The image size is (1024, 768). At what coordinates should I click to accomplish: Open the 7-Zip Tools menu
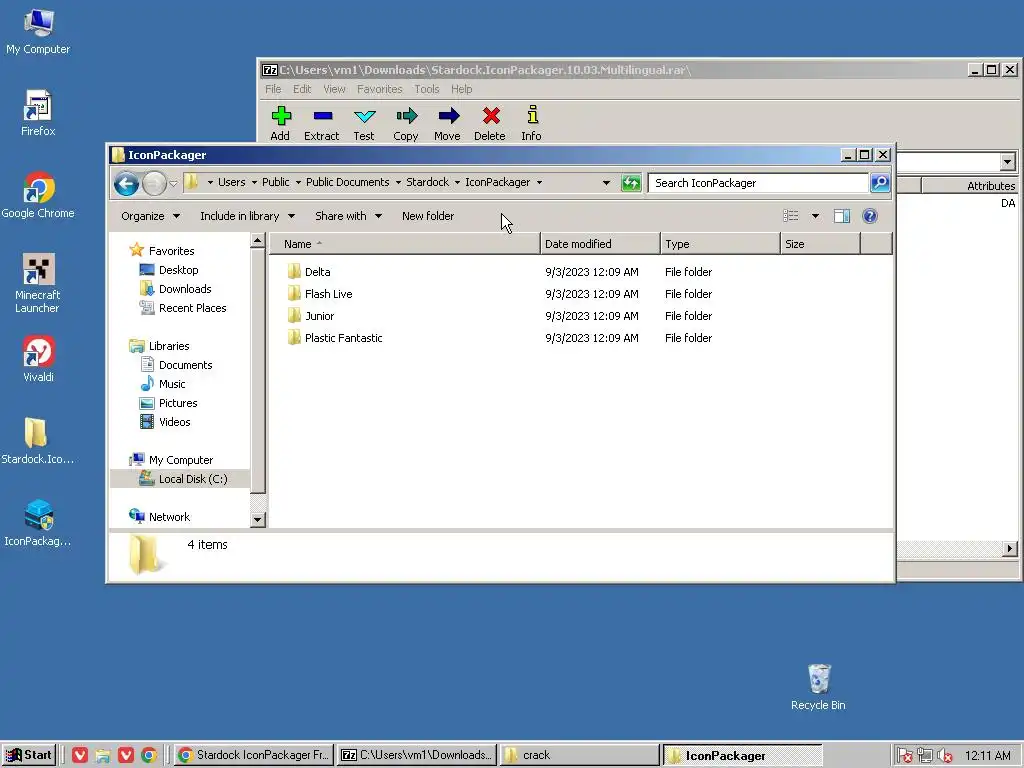point(426,89)
